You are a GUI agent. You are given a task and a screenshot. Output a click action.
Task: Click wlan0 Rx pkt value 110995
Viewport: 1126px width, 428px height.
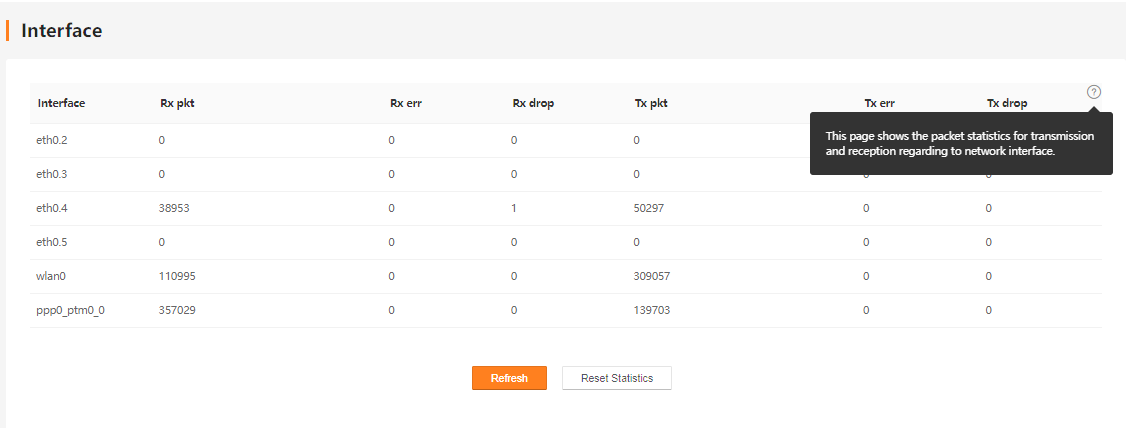click(x=177, y=276)
